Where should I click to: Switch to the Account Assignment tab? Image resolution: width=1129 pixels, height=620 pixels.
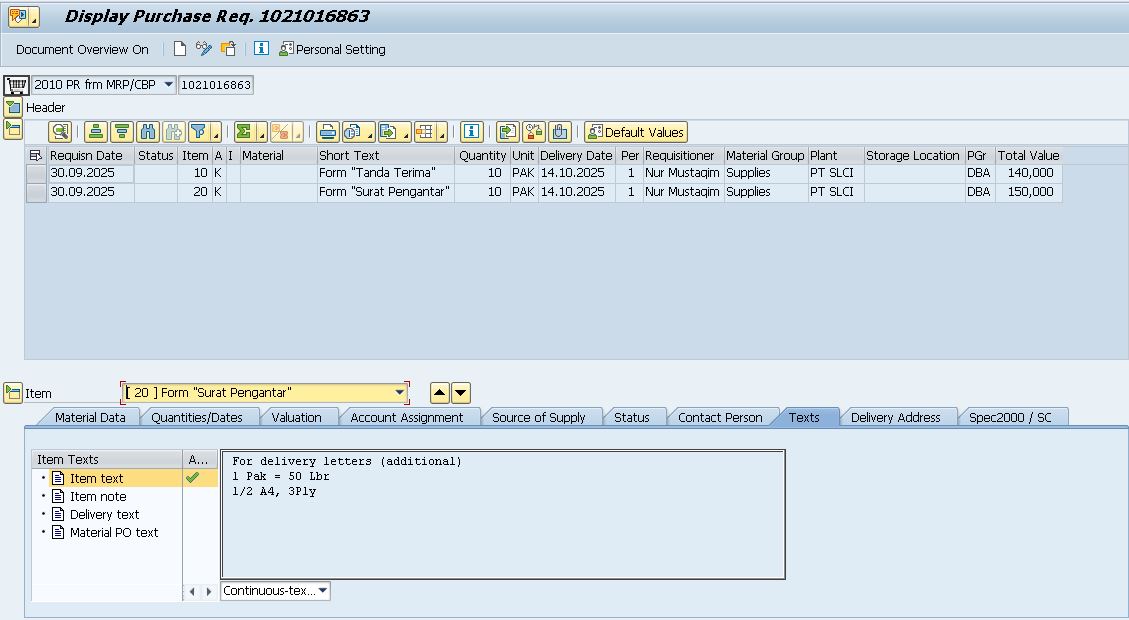[x=406, y=417]
